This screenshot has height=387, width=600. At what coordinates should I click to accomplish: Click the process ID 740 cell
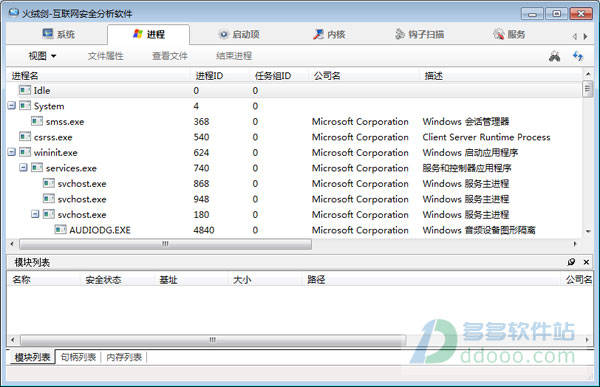(201, 168)
